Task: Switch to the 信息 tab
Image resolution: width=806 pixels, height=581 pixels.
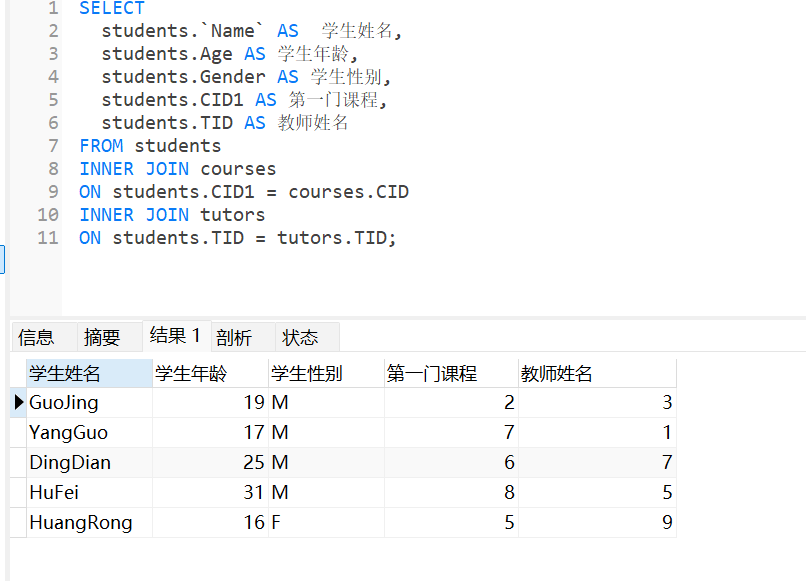Action: click(44, 337)
